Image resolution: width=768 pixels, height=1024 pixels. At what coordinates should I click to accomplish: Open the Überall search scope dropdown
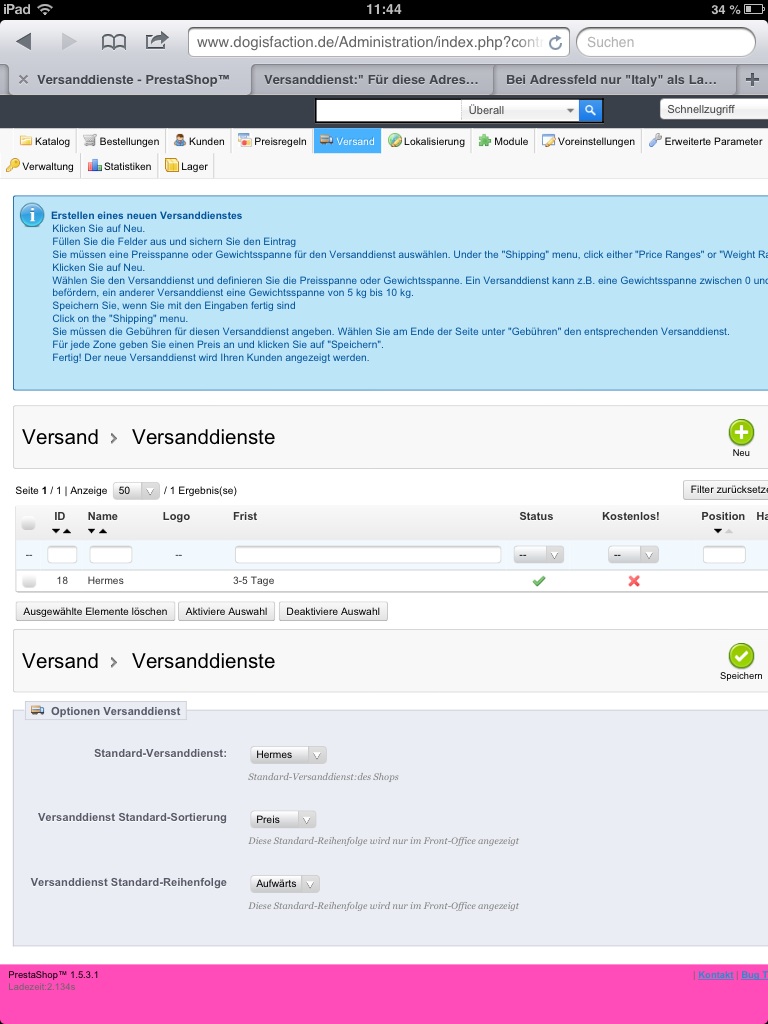click(520, 110)
